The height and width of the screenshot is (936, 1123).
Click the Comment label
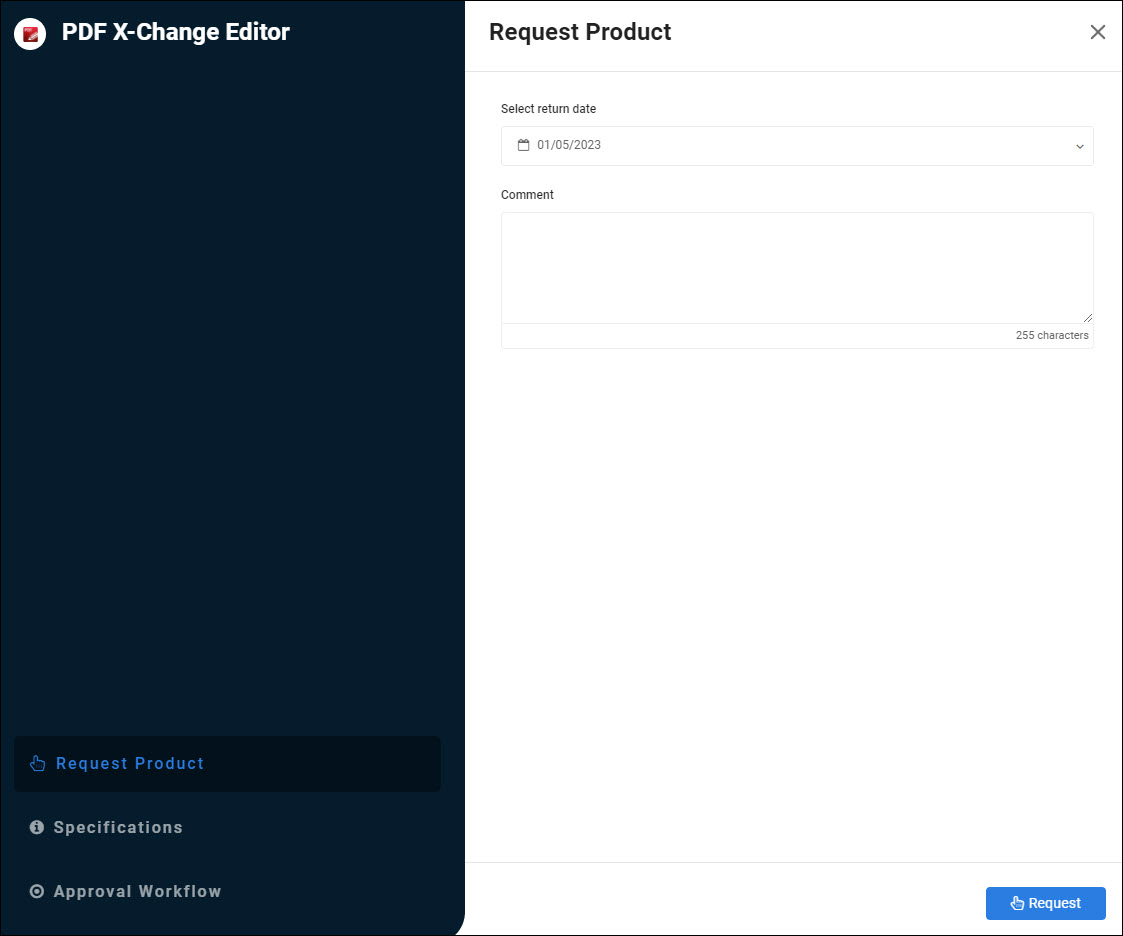527,195
